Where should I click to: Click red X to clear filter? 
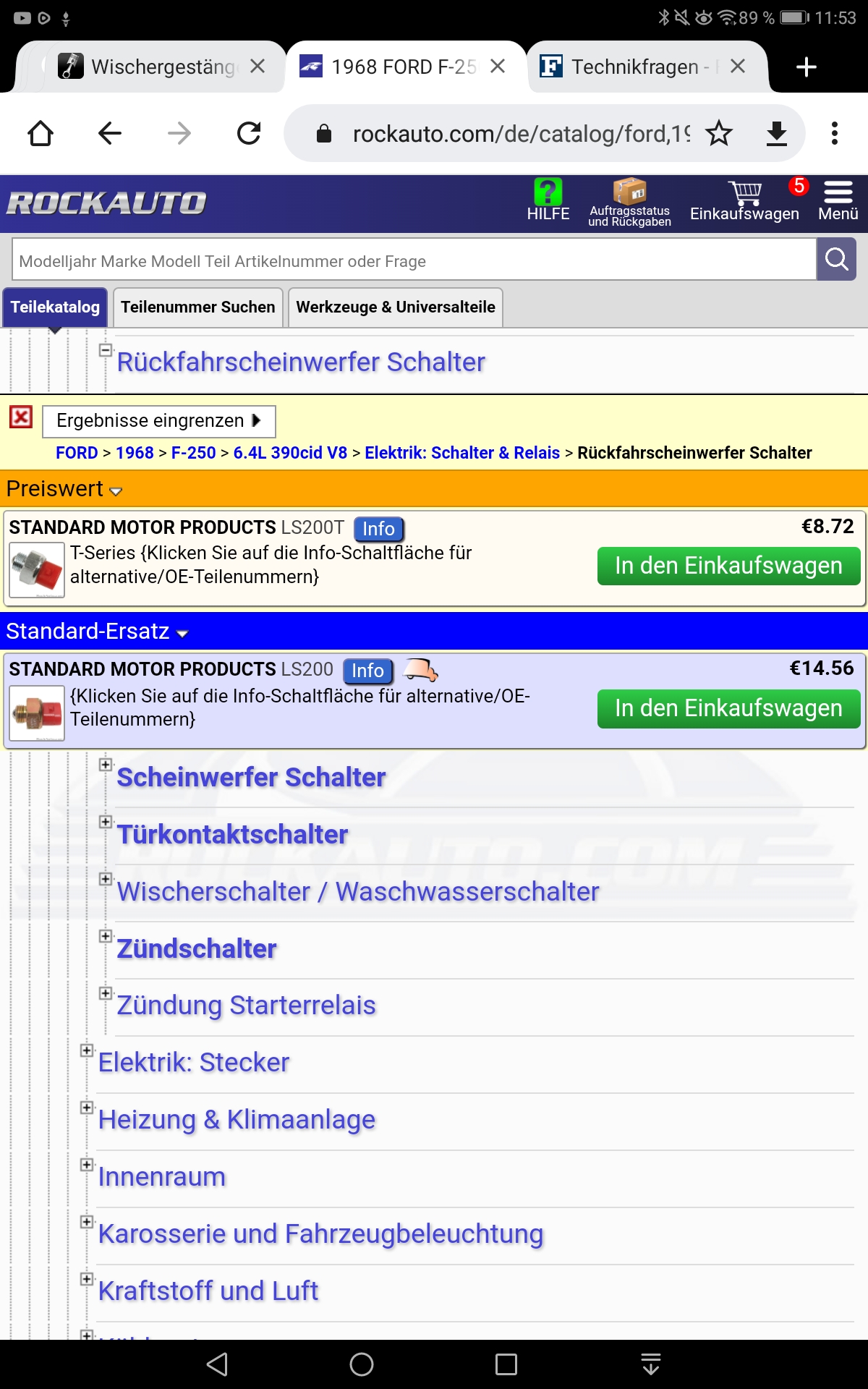tap(21, 417)
